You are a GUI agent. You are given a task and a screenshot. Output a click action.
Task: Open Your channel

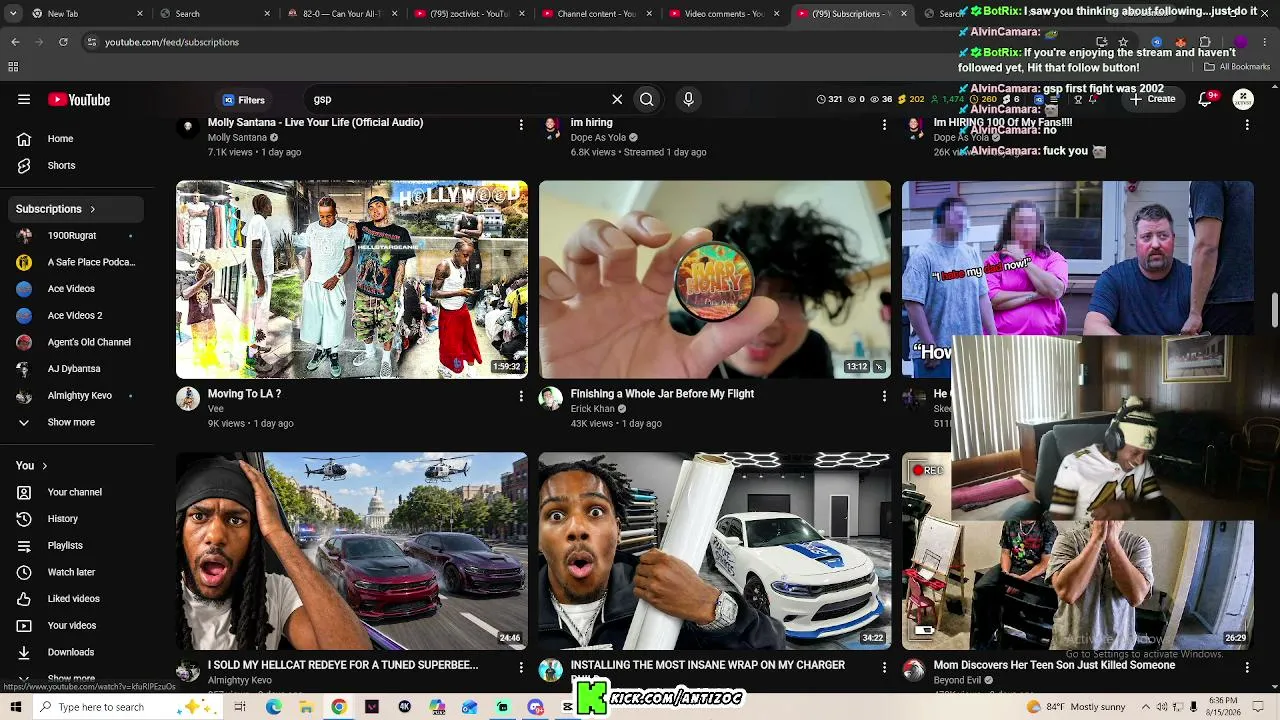(76, 492)
